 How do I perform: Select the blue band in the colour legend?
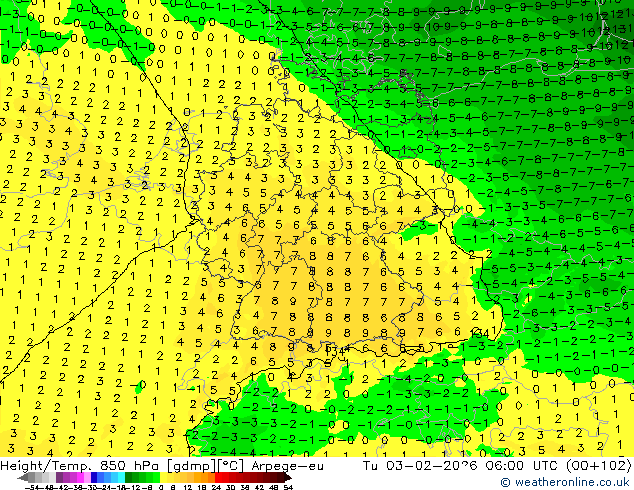pos(108,478)
